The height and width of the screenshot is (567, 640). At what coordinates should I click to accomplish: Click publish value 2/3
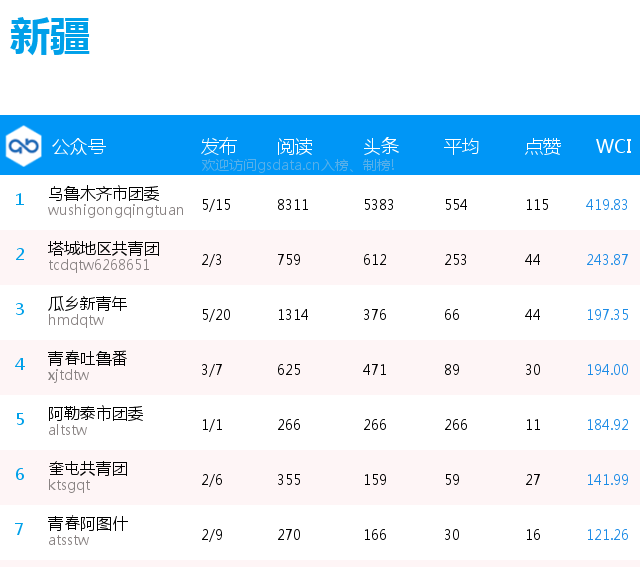(x=211, y=260)
